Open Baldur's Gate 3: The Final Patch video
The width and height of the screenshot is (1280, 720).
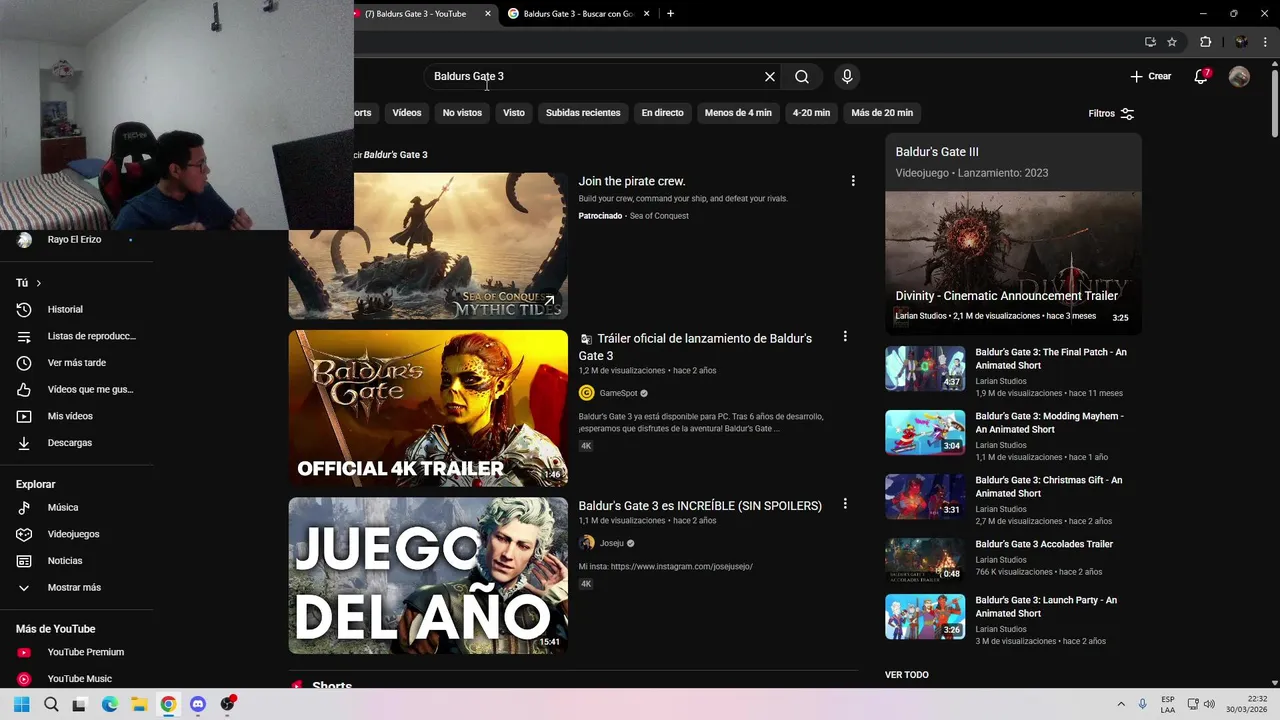pos(1051,359)
